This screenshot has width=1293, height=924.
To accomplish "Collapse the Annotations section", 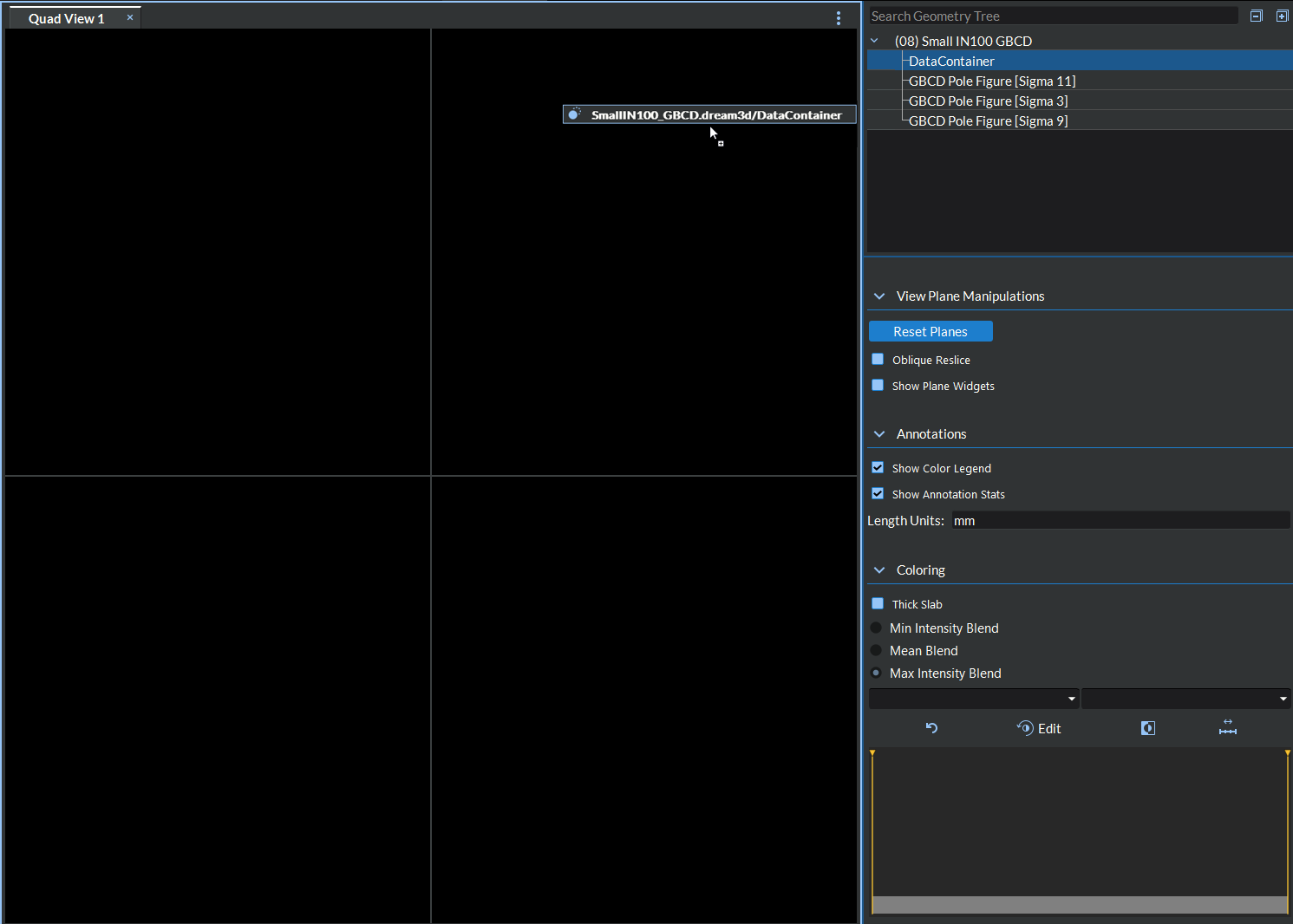I will [x=879, y=433].
